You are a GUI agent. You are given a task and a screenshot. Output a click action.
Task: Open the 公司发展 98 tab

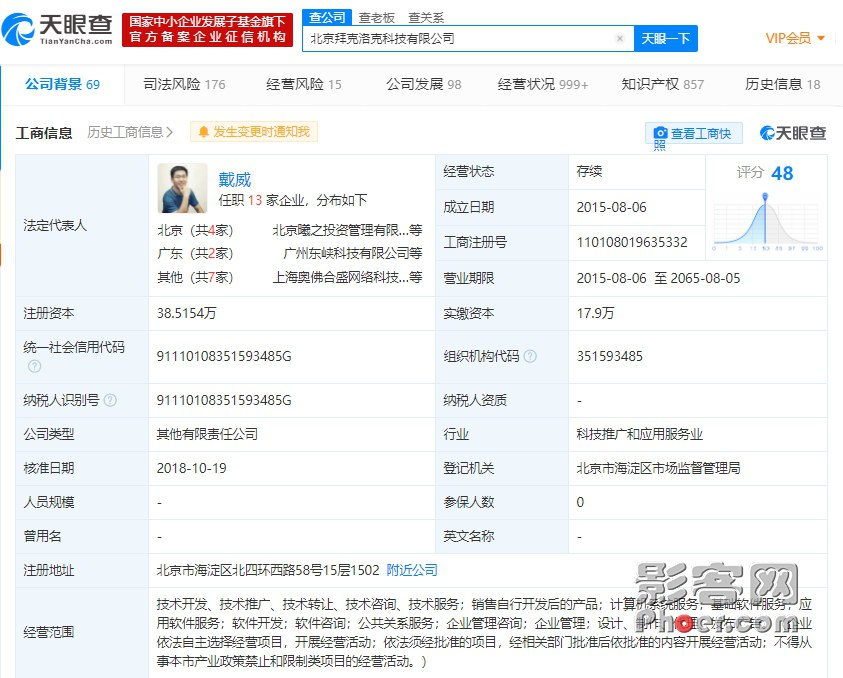click(x=424, y=84)
